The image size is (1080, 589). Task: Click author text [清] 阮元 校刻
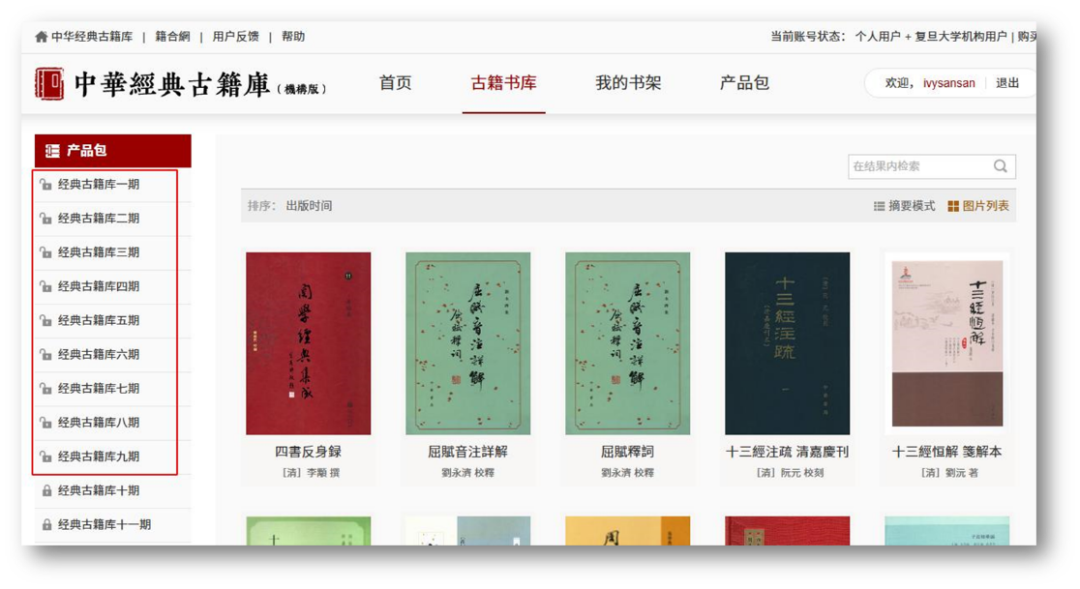790,473
